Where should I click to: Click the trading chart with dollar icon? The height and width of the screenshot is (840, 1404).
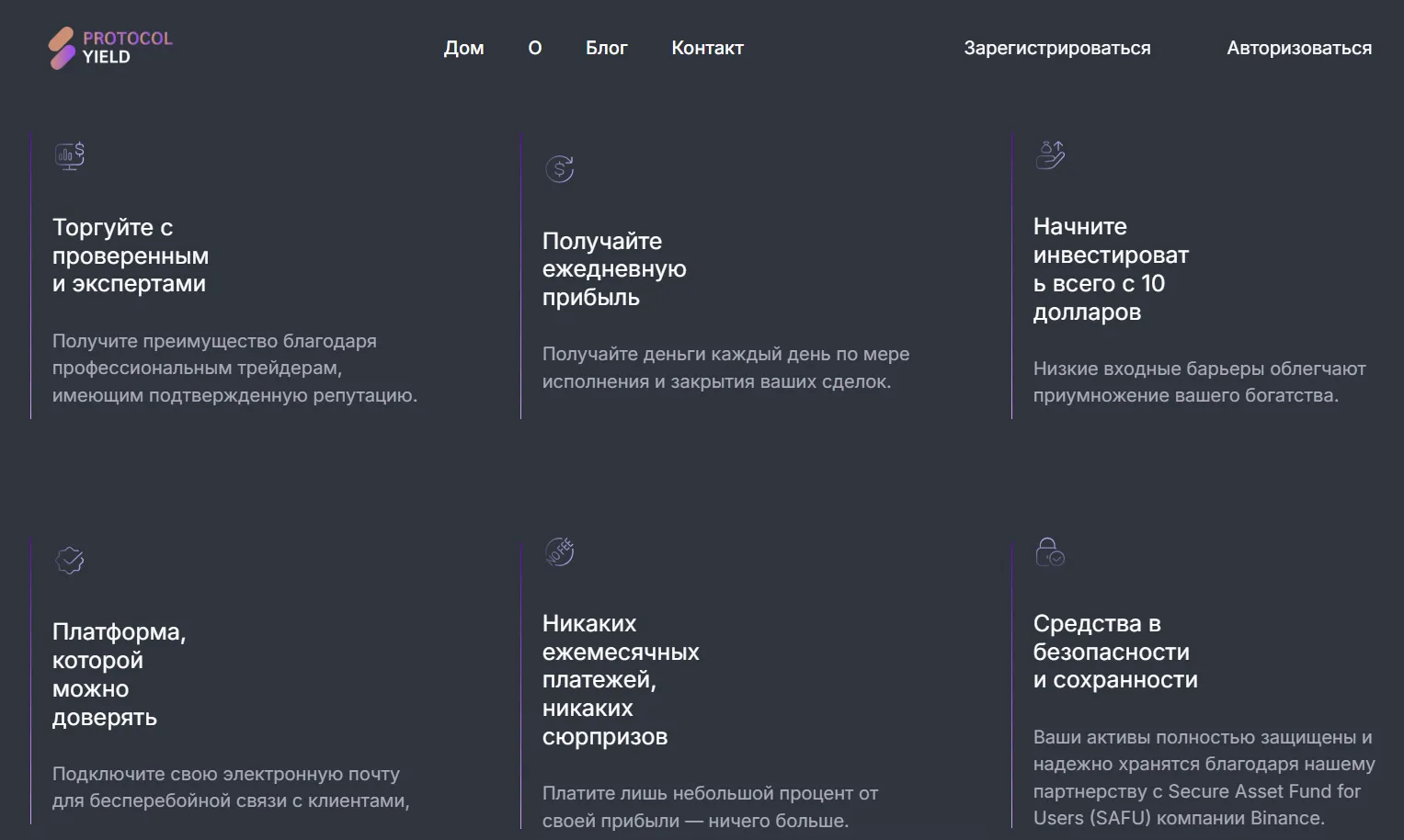pyautogui.click(x=70, y=155)
